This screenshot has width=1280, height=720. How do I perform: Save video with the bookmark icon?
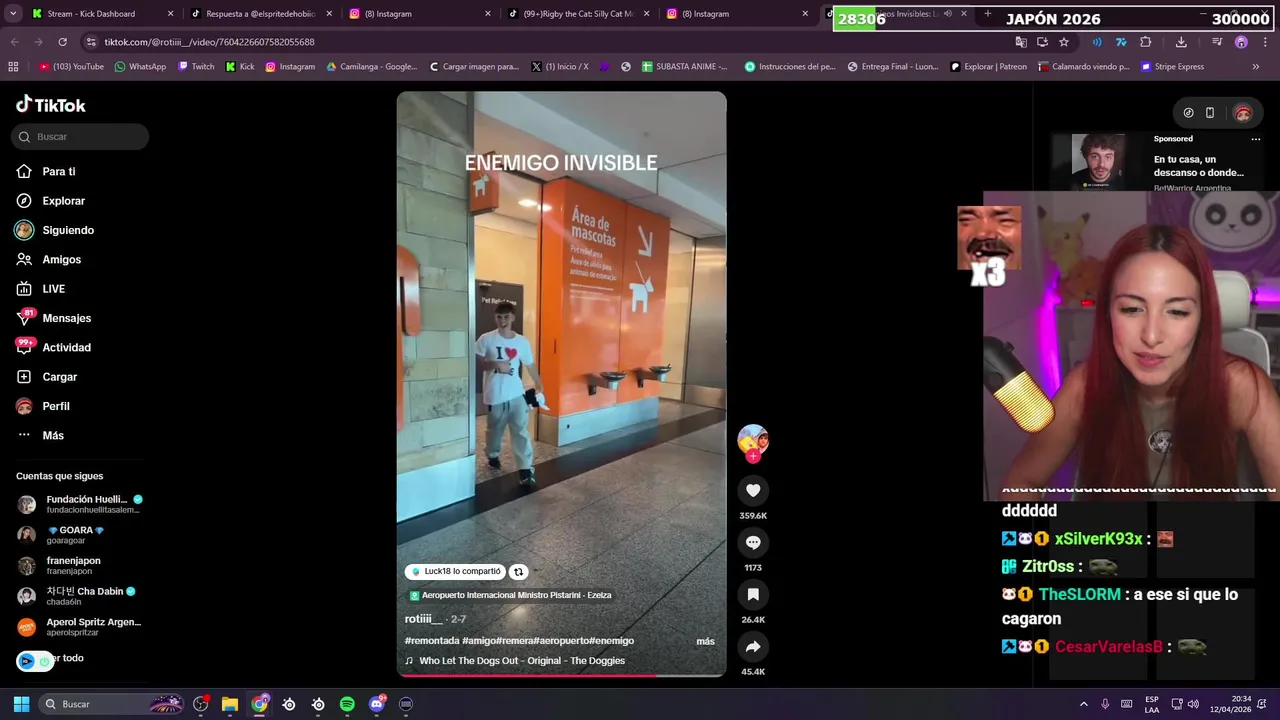tap(753, 594)
